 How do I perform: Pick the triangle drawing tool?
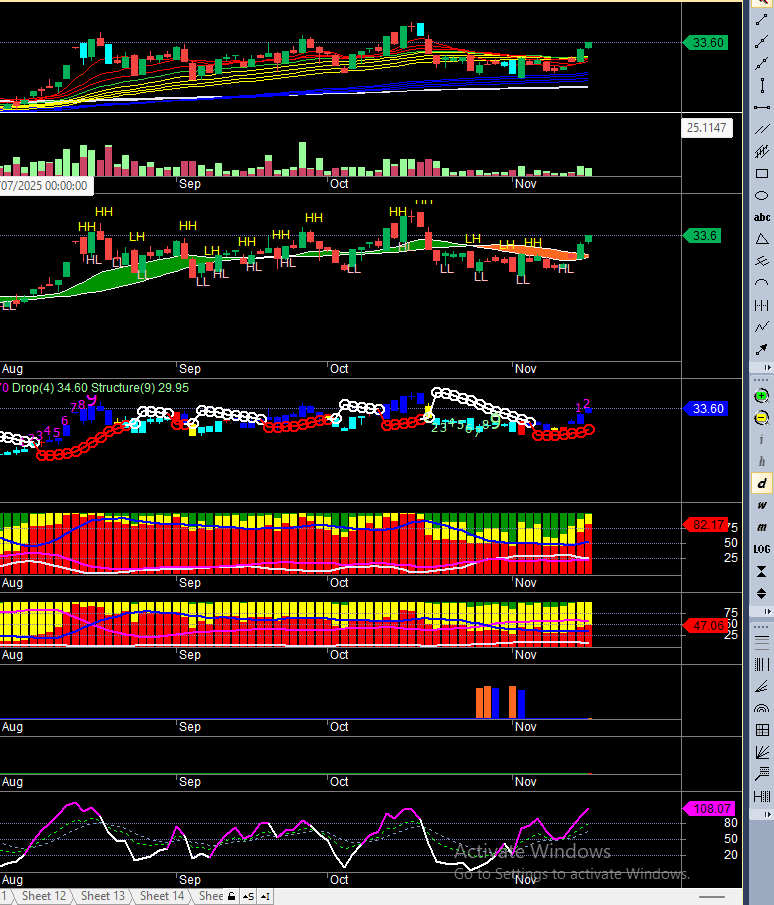coord(762,239)
